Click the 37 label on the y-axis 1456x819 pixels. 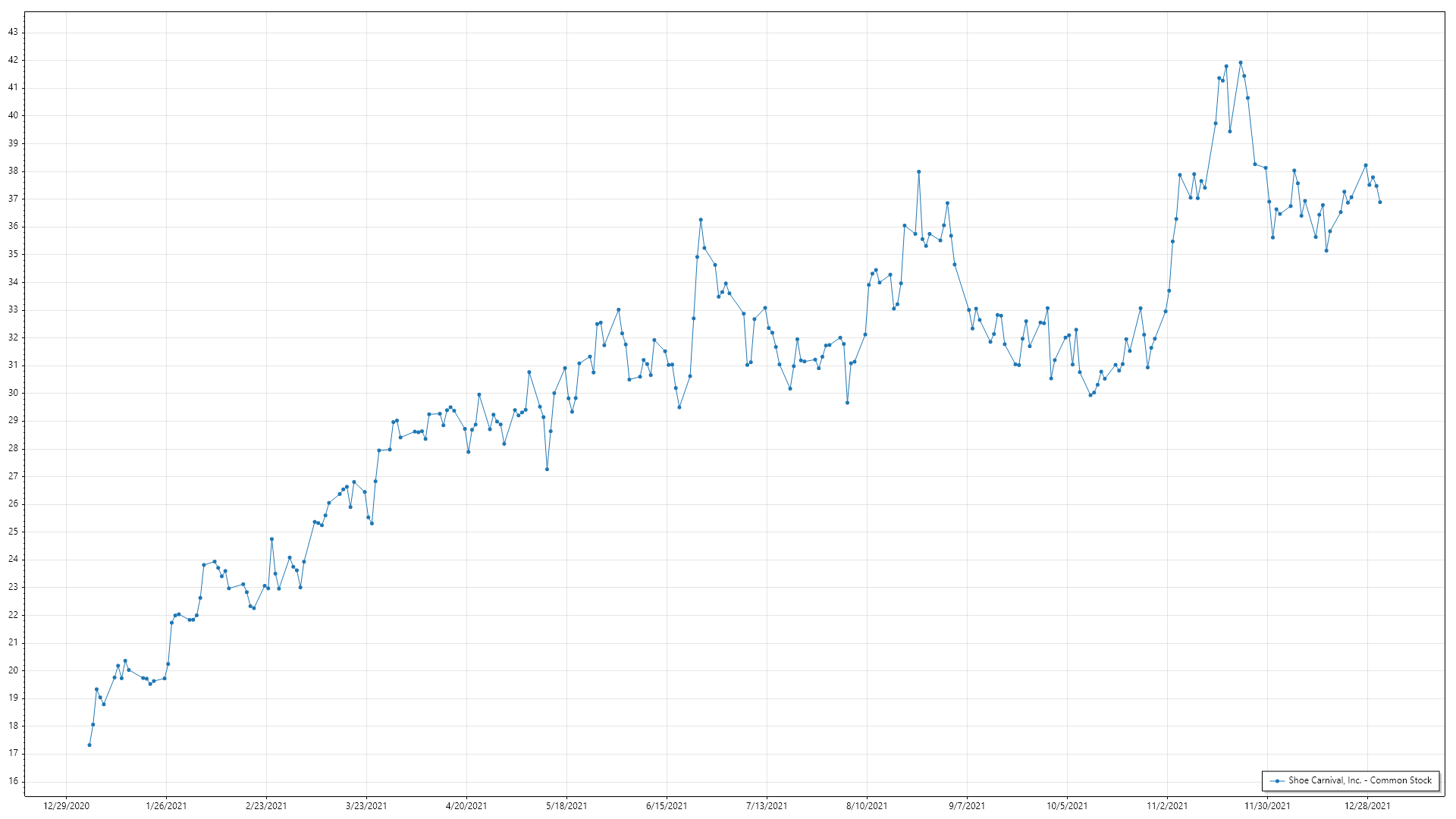coord(13,199)
